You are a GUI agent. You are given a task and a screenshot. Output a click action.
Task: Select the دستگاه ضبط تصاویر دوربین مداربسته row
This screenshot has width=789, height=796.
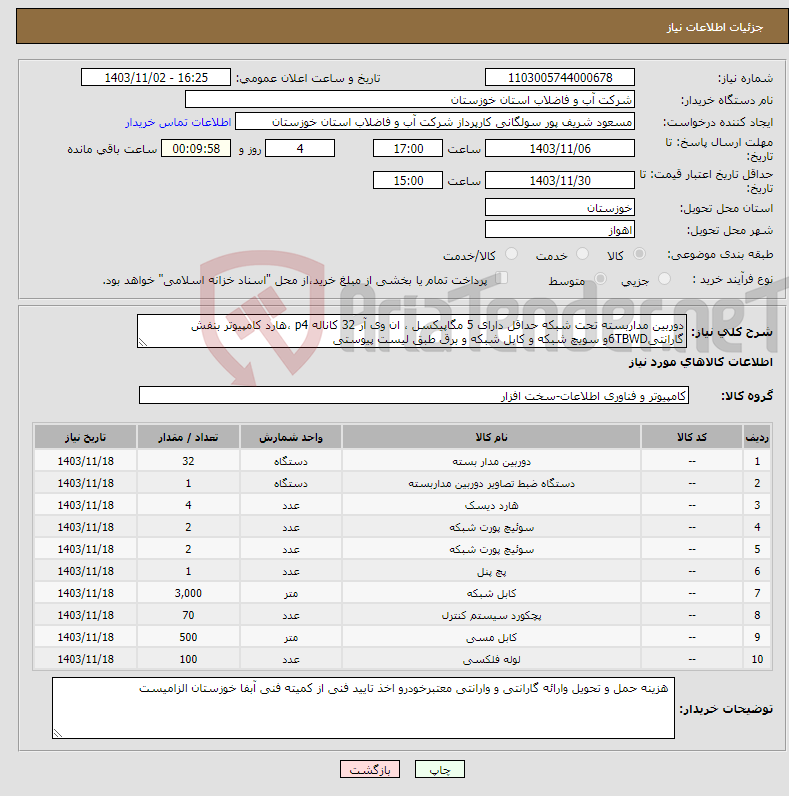point(402,483)
